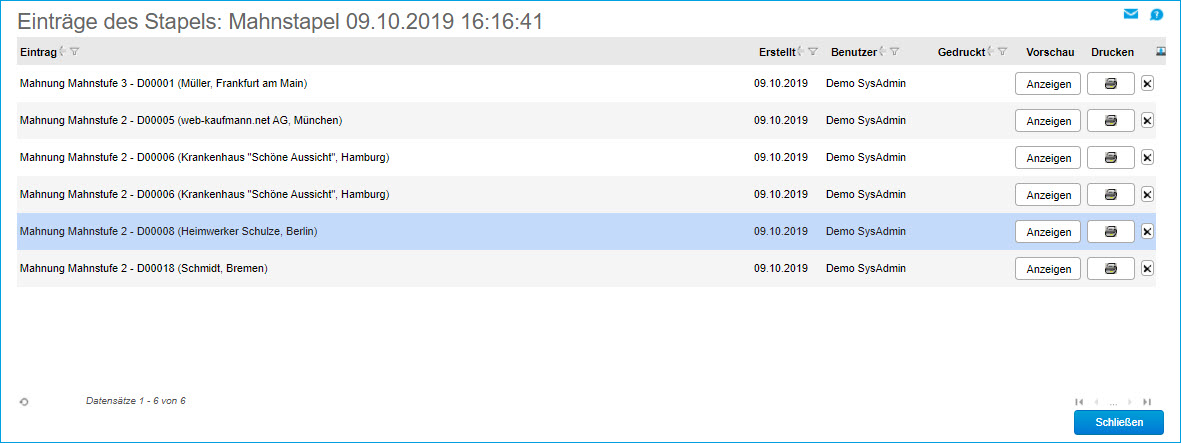Image resolution: width=1181 pixels, height=443 pixels.
Task: Close the dialog with Schließen
Action: [1118, 422]
